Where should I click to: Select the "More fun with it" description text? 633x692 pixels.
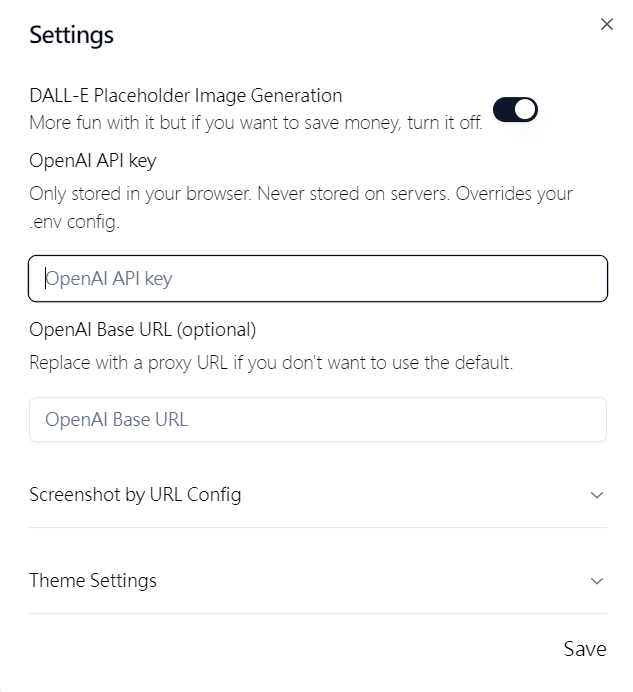tap(256, 123)
